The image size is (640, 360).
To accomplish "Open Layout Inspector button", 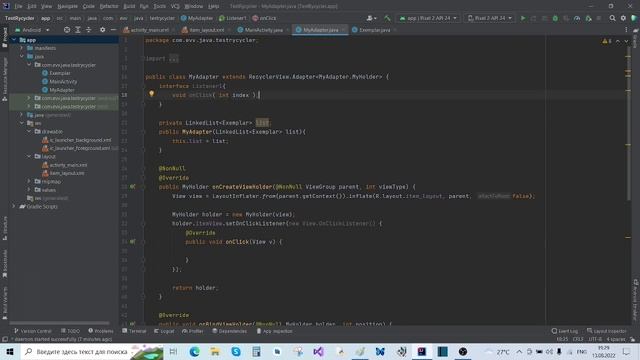I will coord(607,331).
